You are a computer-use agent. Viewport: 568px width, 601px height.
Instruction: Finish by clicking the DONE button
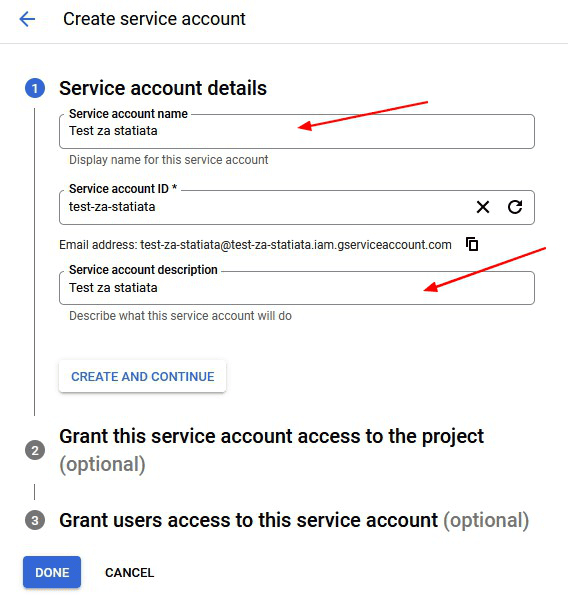(52, 572)
